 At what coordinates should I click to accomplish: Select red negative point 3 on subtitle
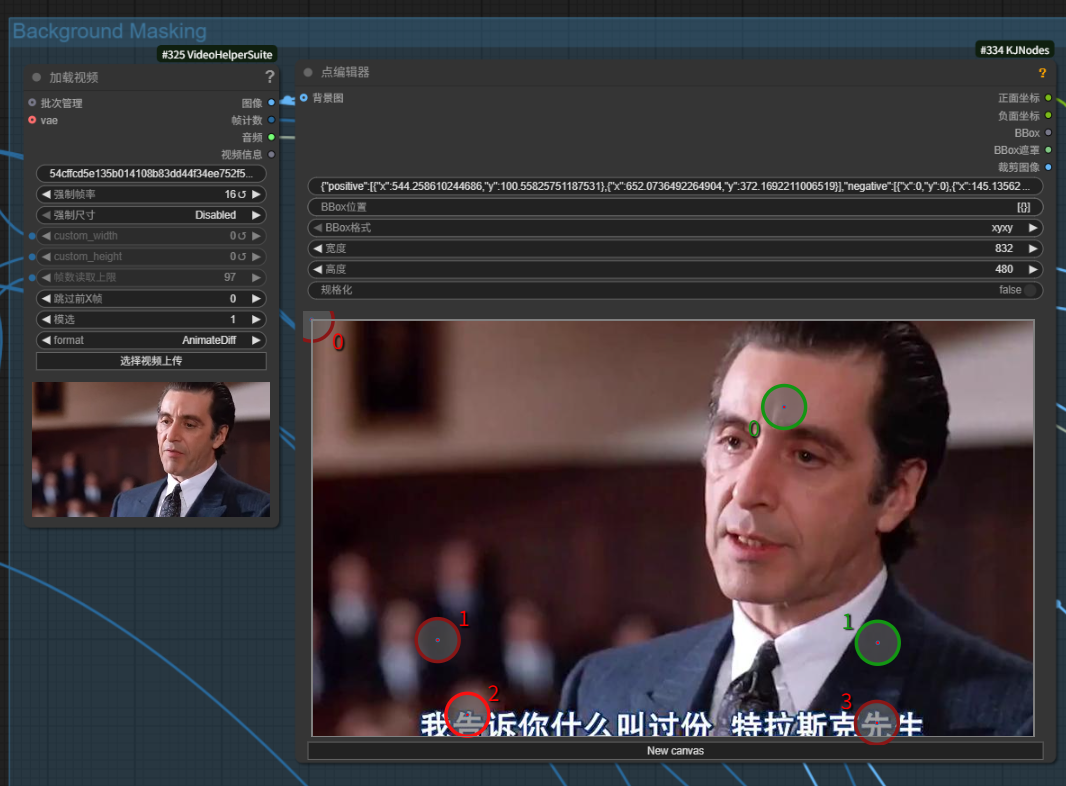tap(876, 722)
